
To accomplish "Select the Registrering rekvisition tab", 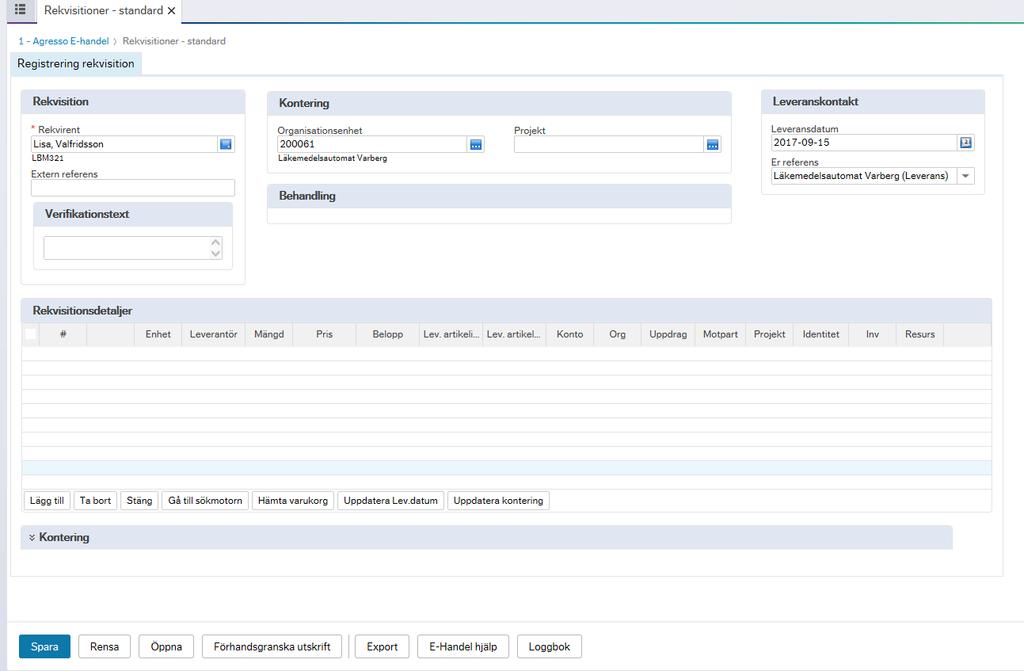I will point(76,63).
